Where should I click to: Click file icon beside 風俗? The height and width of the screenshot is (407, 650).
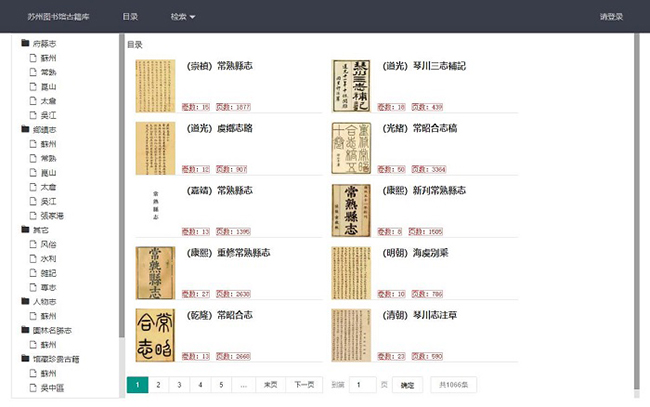tap(33, 244)
